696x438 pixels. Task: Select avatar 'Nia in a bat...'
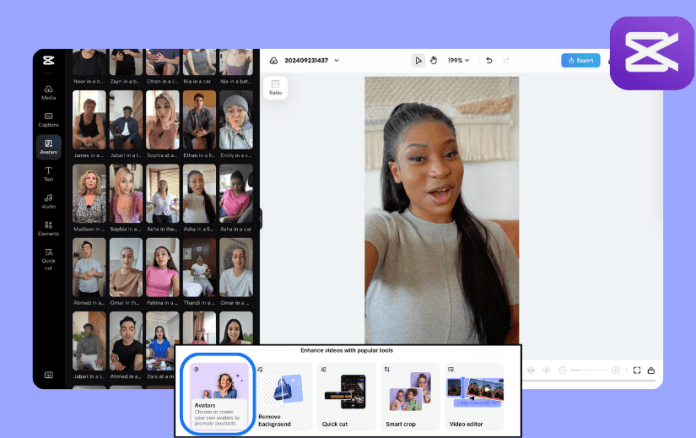pyautogui.click(x=236, y=67)
